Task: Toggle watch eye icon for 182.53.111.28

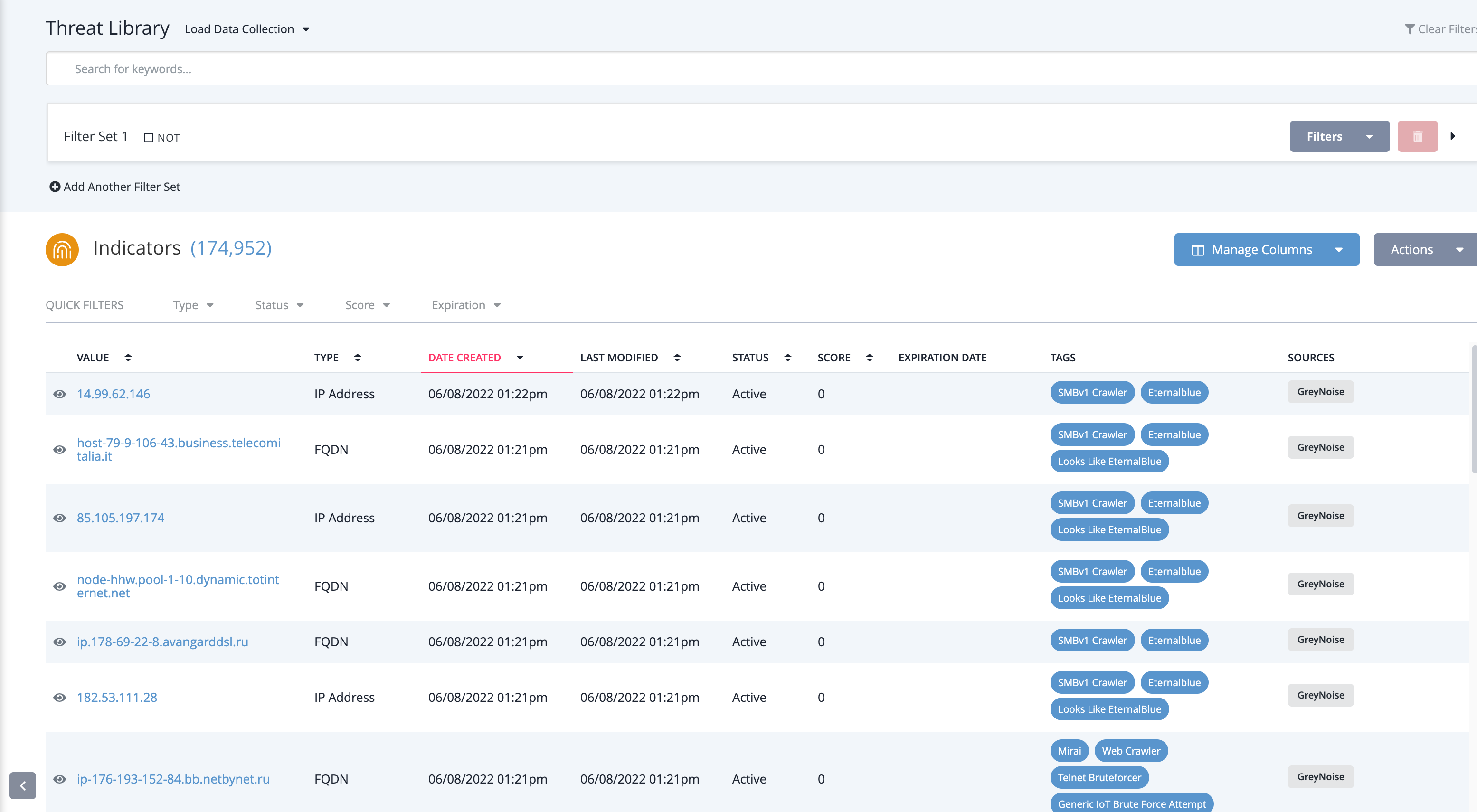Action: point(60,697)
